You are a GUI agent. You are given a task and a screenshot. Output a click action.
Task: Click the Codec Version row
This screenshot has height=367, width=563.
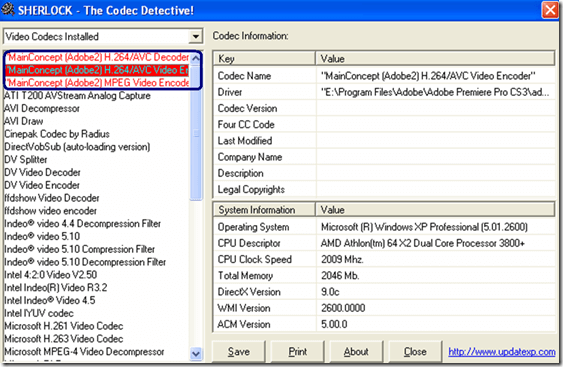coord(384,108)
